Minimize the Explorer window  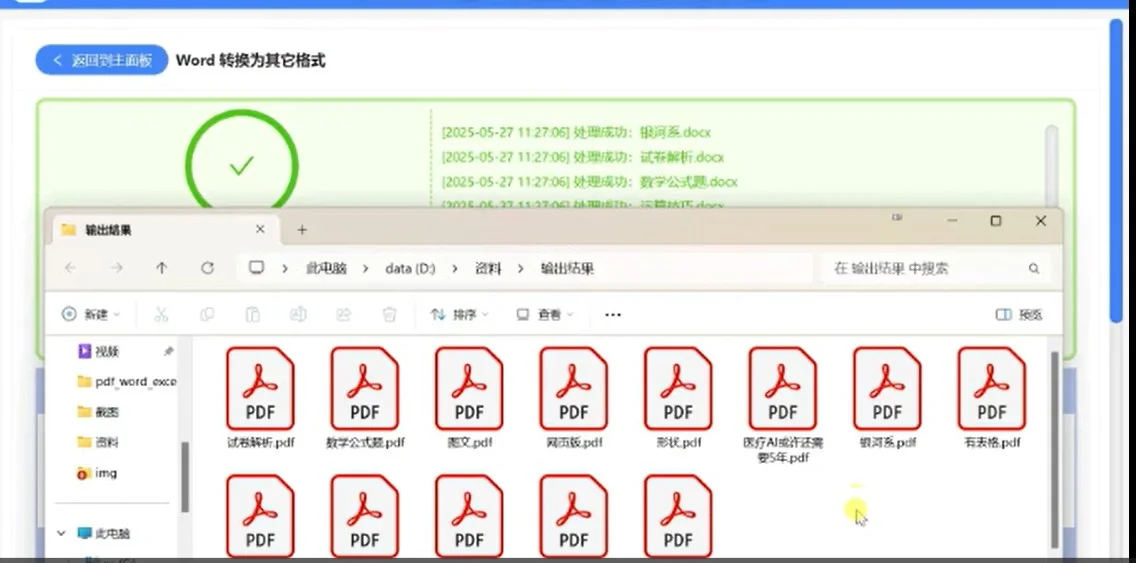click(952, 220)
